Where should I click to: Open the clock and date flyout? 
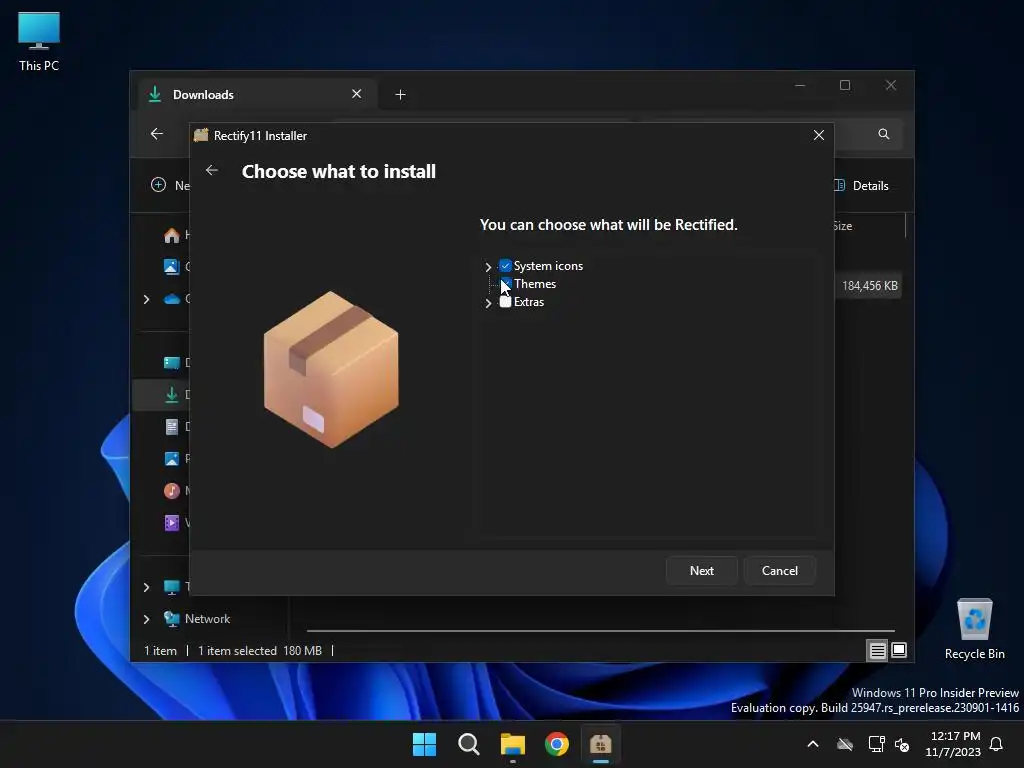coord(953,744)
